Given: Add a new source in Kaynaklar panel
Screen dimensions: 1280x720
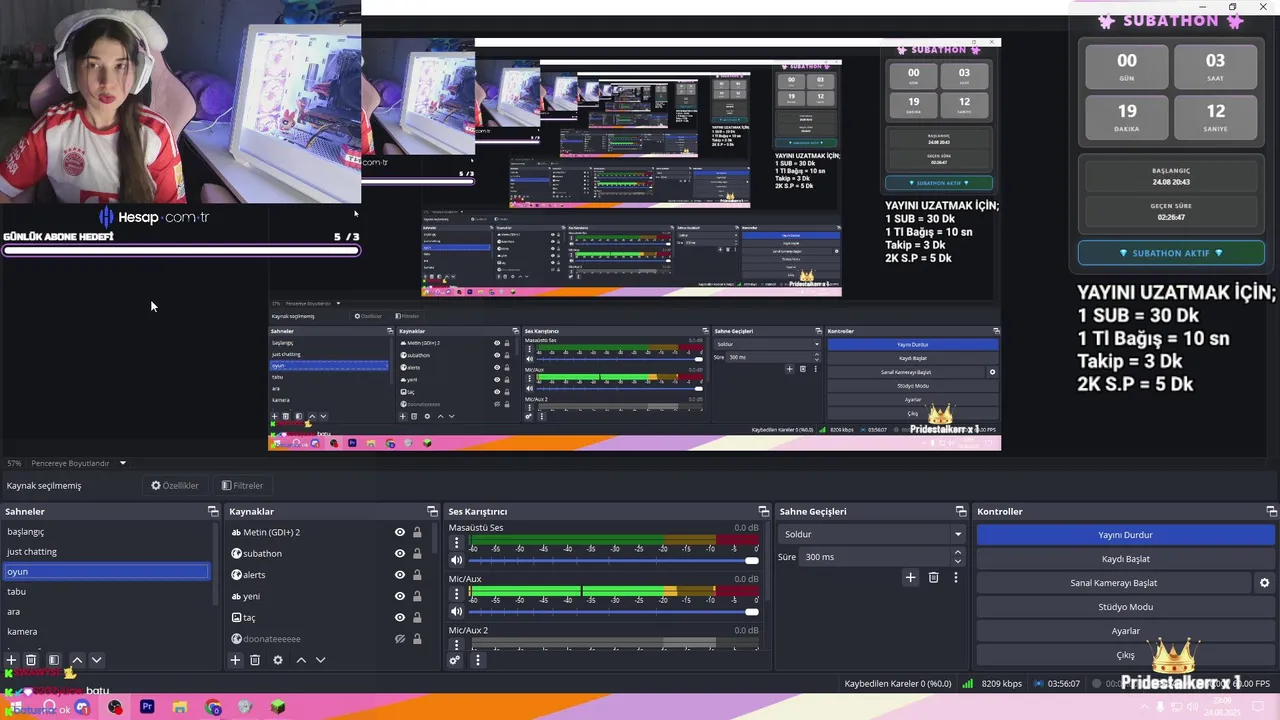Looking at the screenshot, I should (x=235, y=660).
